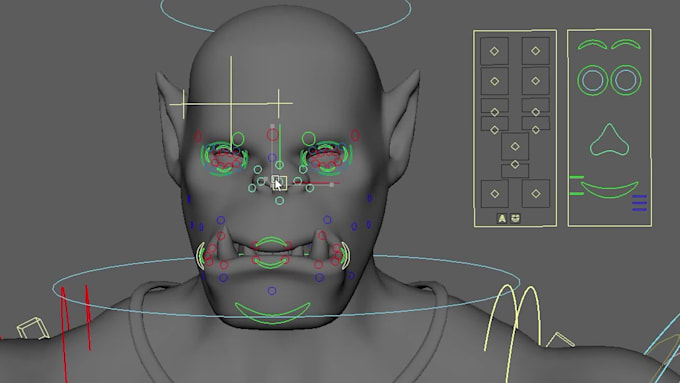Screen dimensions: 680x383
Task: Select the top blue bar in the face panel
Action: coord(640,196)
